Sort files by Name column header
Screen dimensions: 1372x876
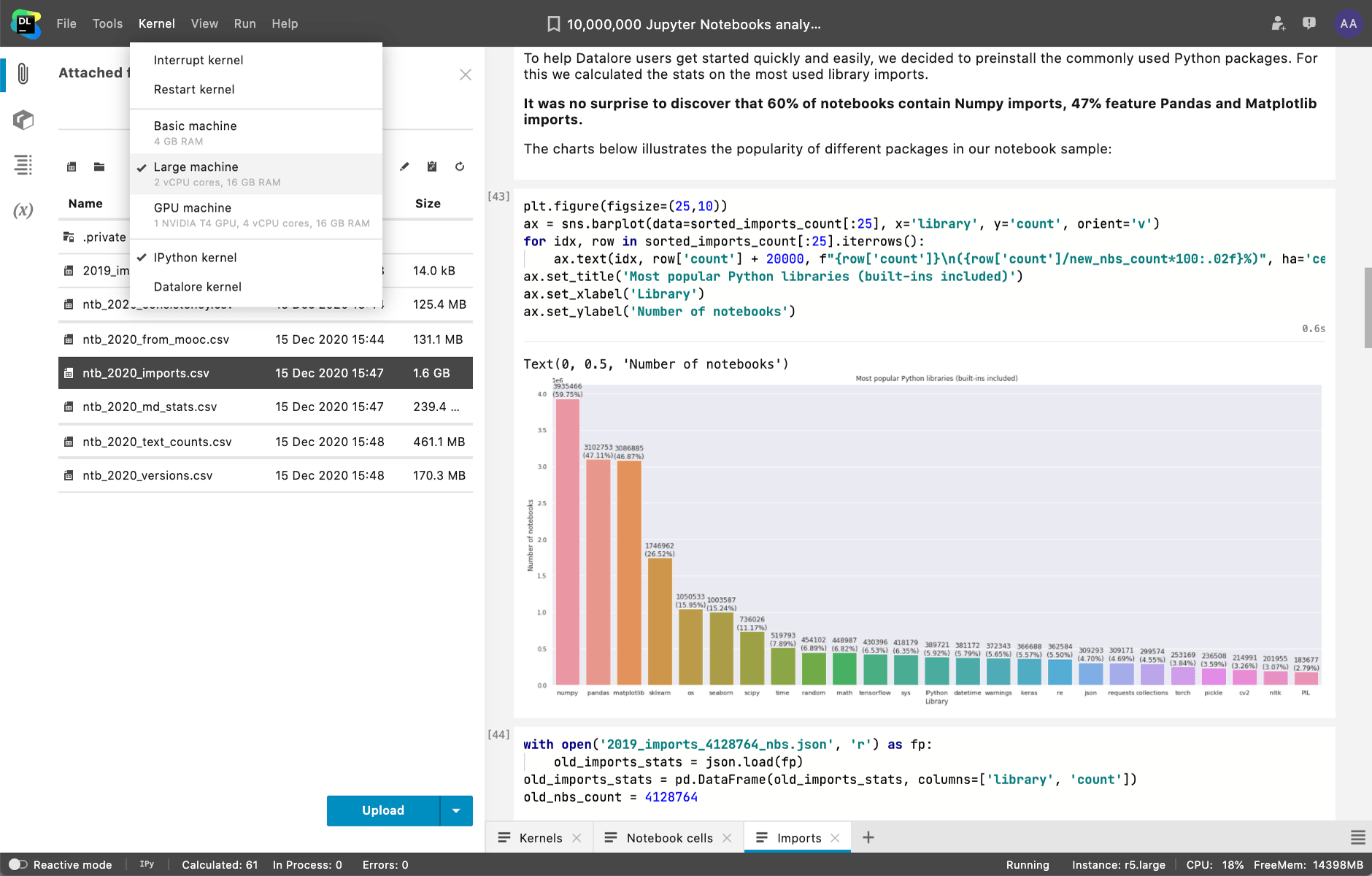tap(85, 204)
